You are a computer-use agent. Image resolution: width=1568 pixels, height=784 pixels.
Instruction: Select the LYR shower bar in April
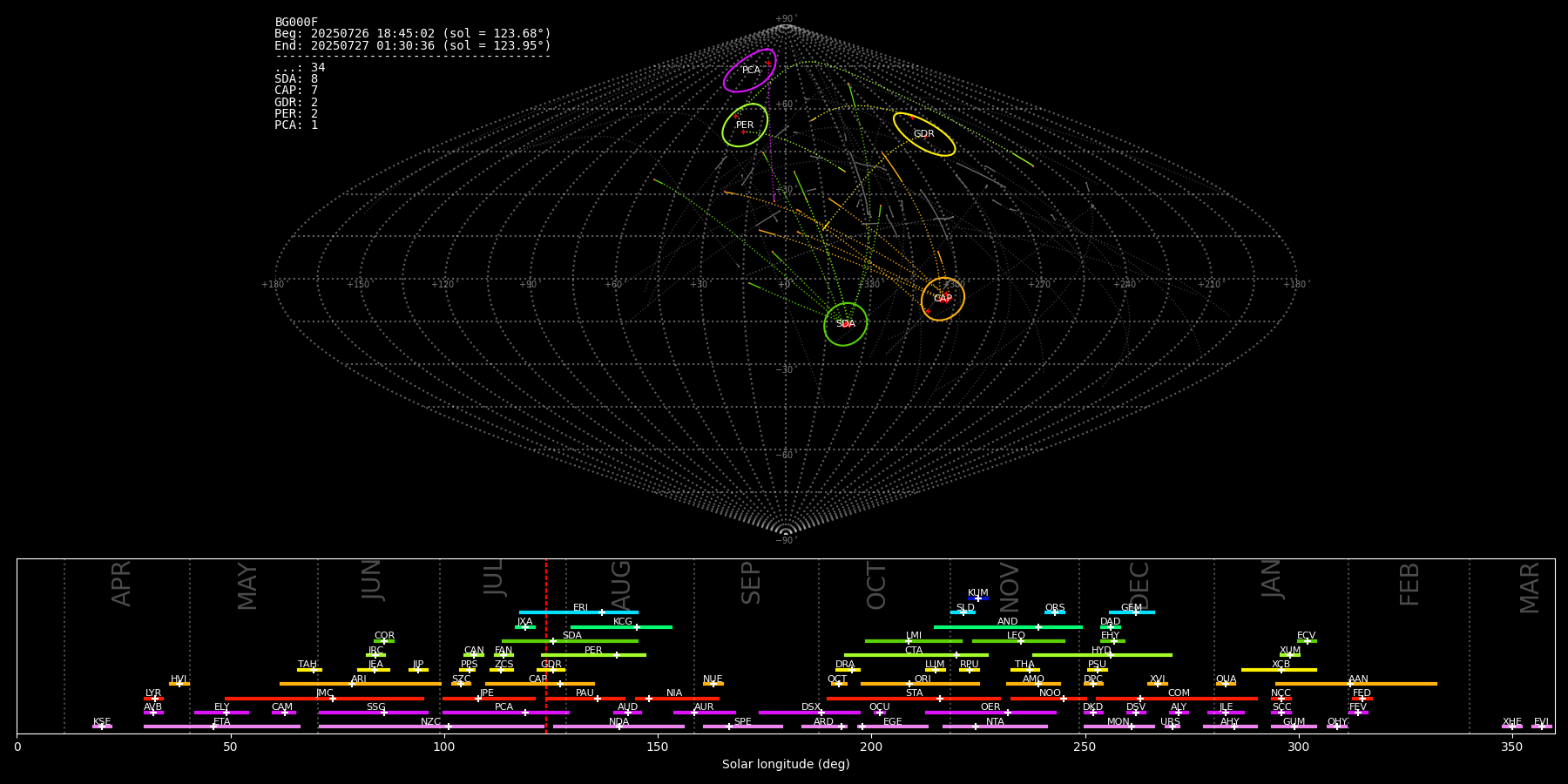coord(153,699)
